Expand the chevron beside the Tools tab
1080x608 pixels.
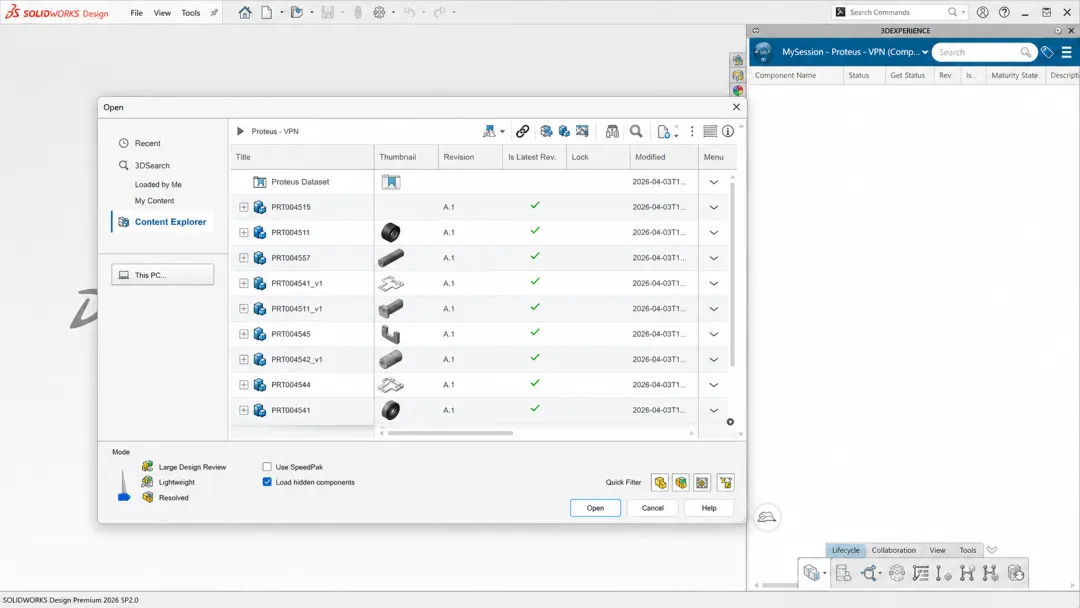(x=992, y=550)
